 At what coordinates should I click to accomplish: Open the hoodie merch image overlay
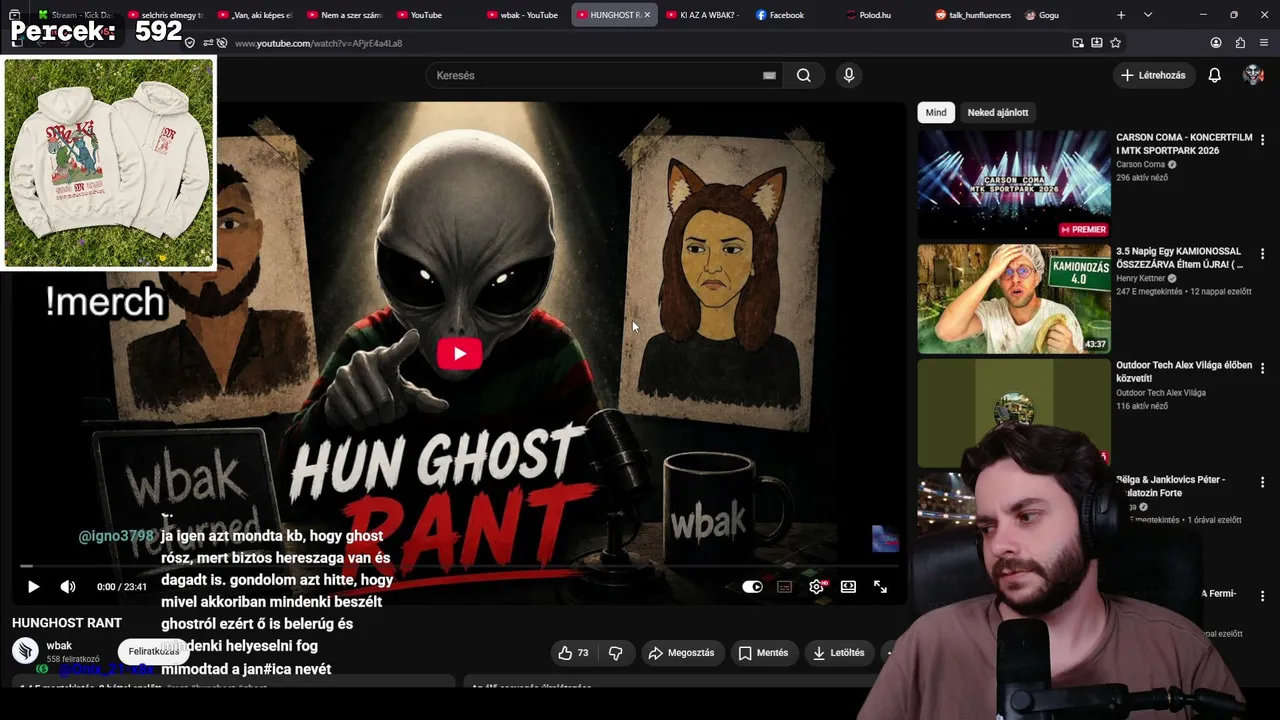[x=109, y=162]
